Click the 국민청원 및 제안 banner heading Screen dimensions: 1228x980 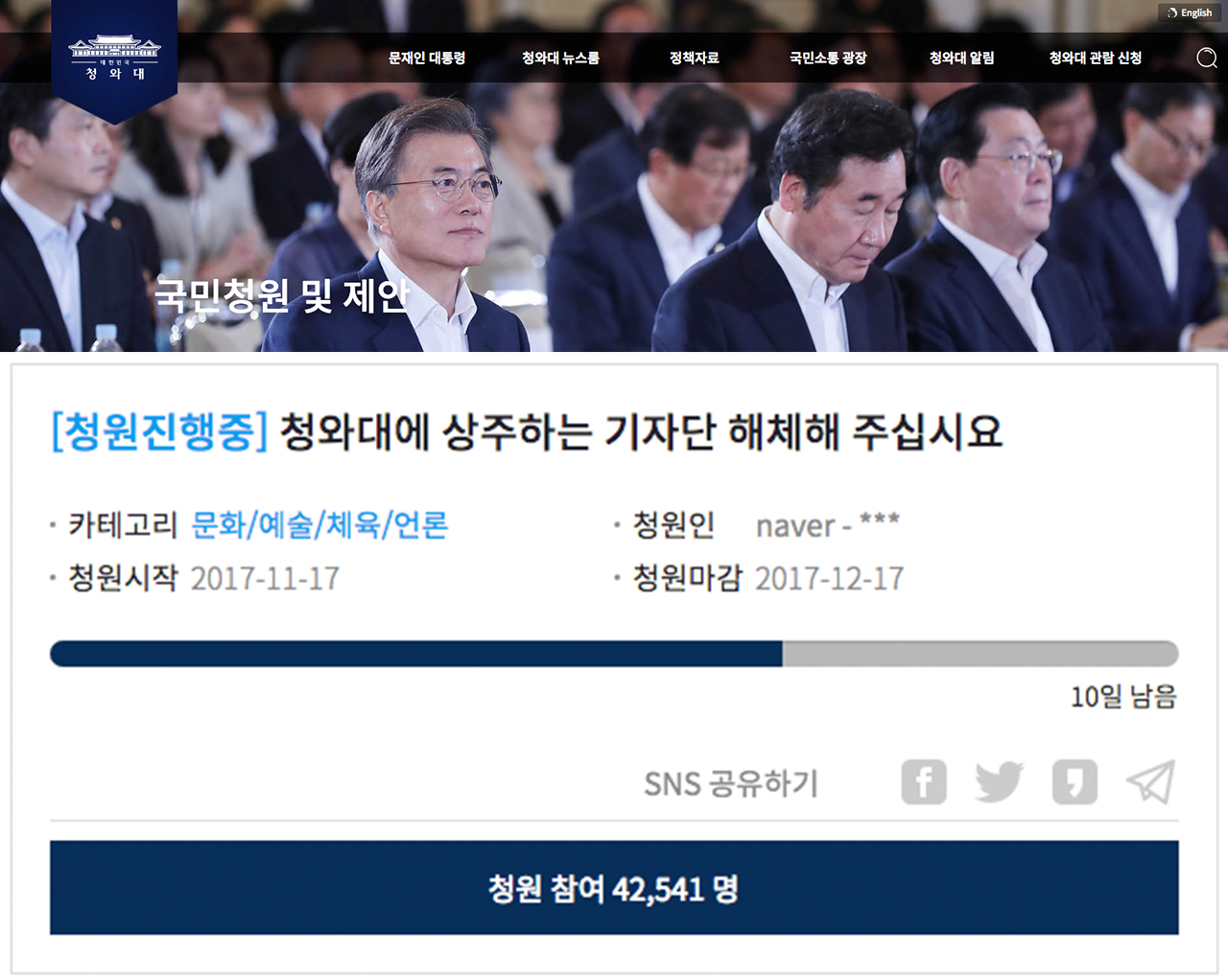click(282, 295)
